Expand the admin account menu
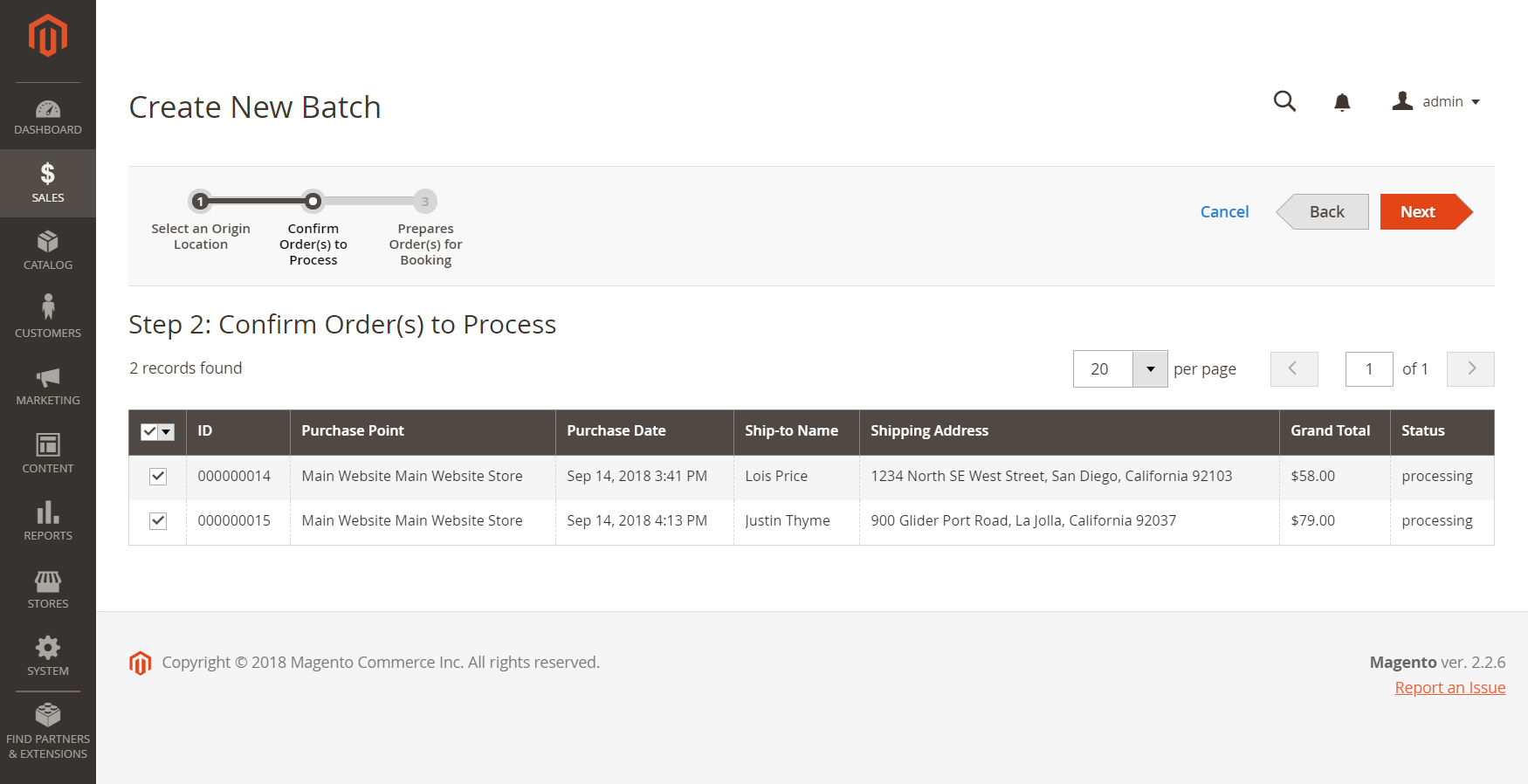1528x784 pixels. point(1436,102)
